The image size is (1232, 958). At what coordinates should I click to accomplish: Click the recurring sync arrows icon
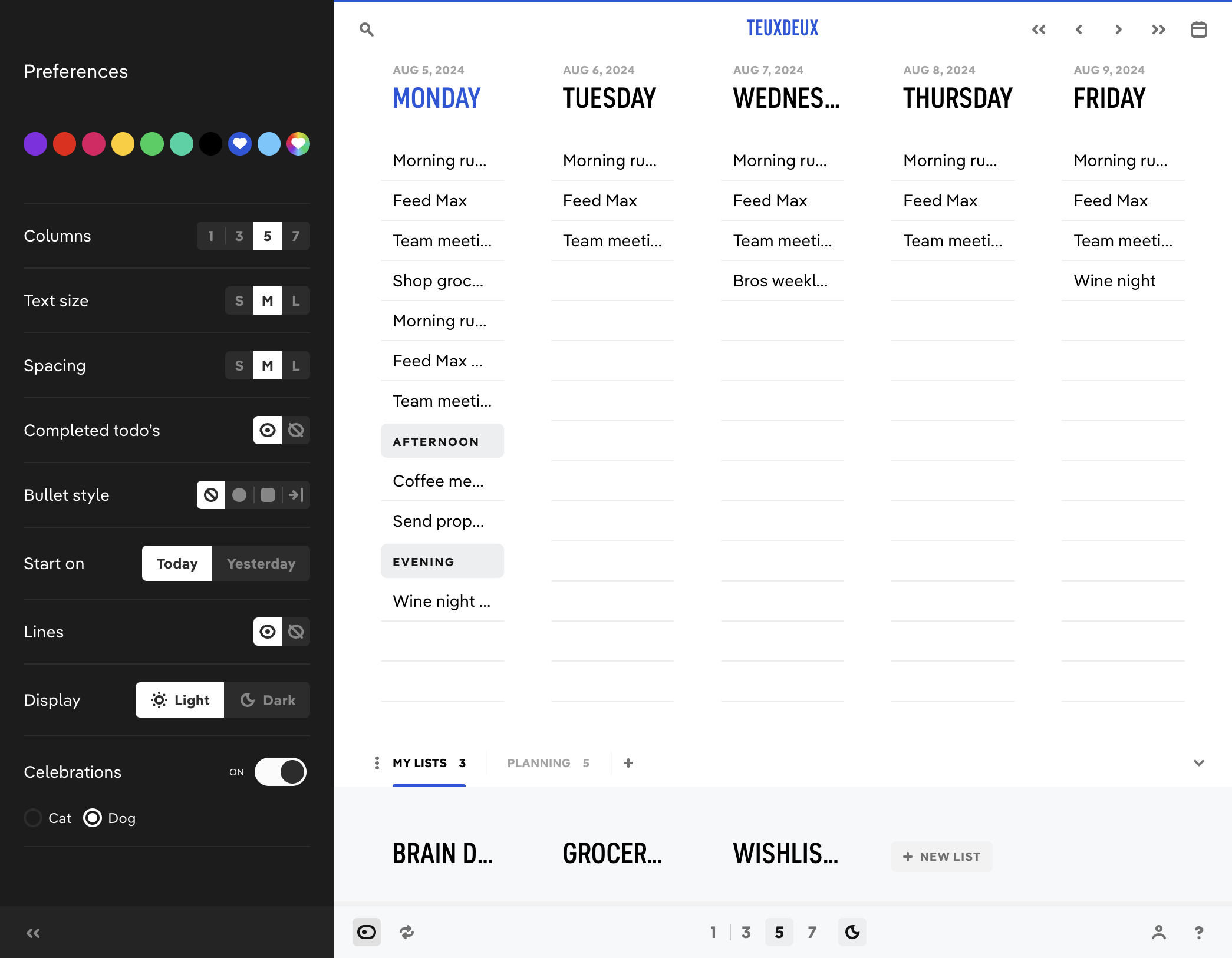coord(407,932)
